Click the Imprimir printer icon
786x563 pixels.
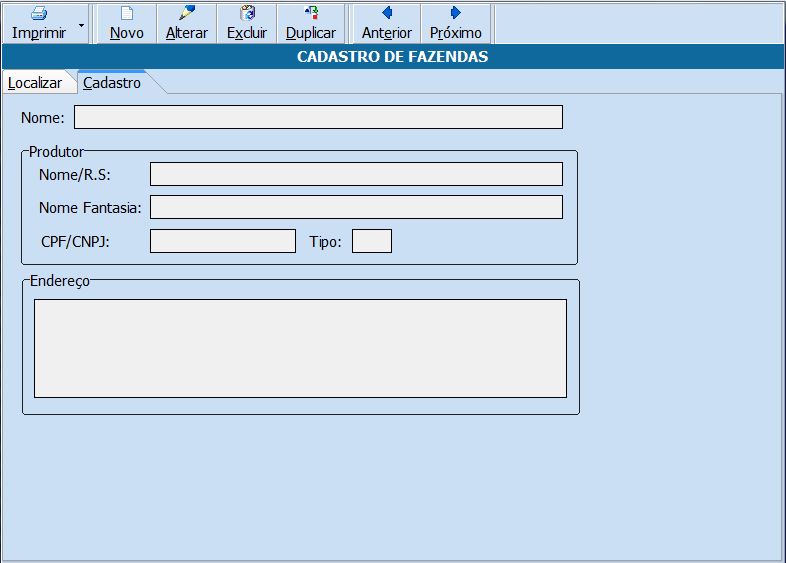click(x=39, y=14)
